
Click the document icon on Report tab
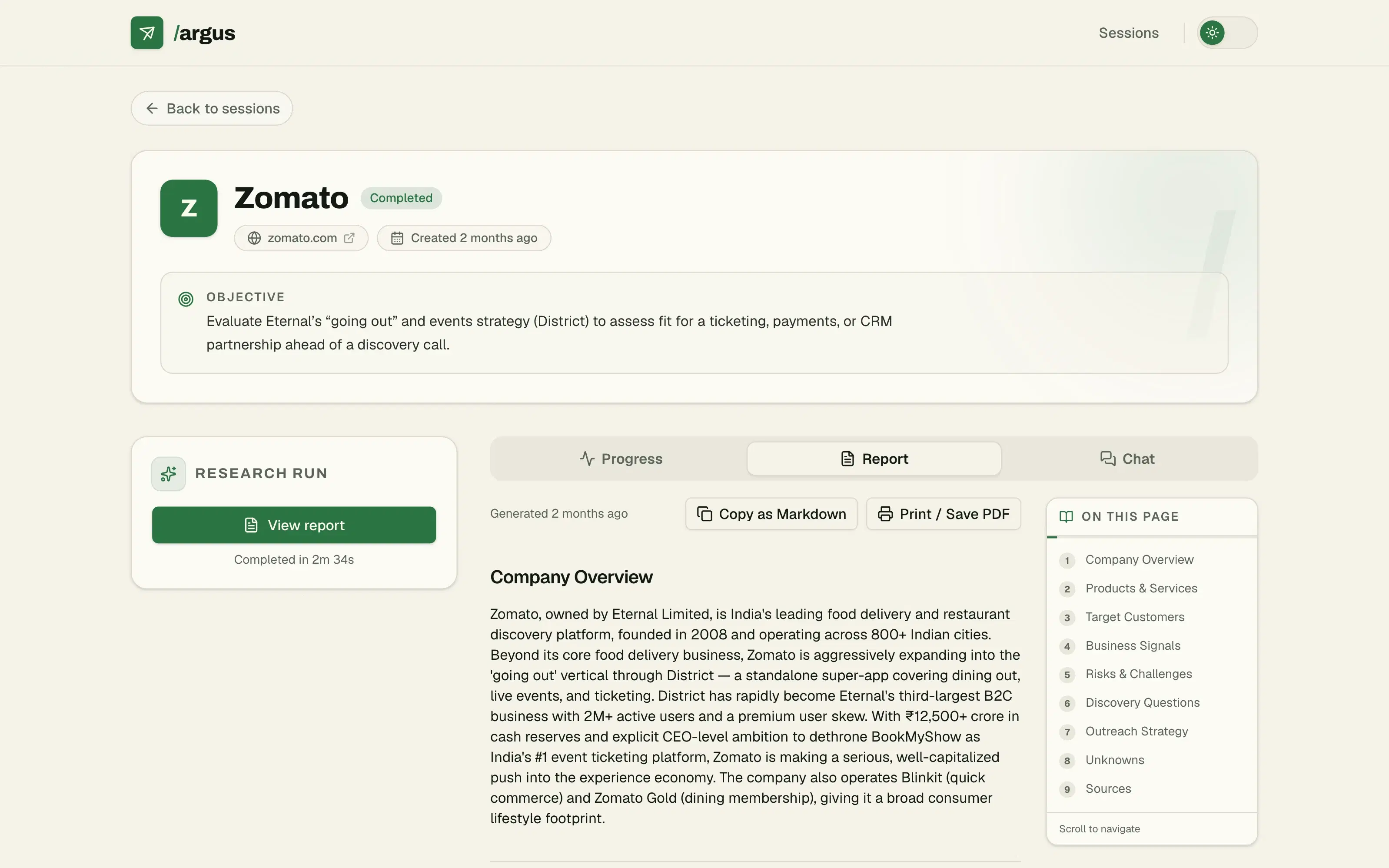847,459
